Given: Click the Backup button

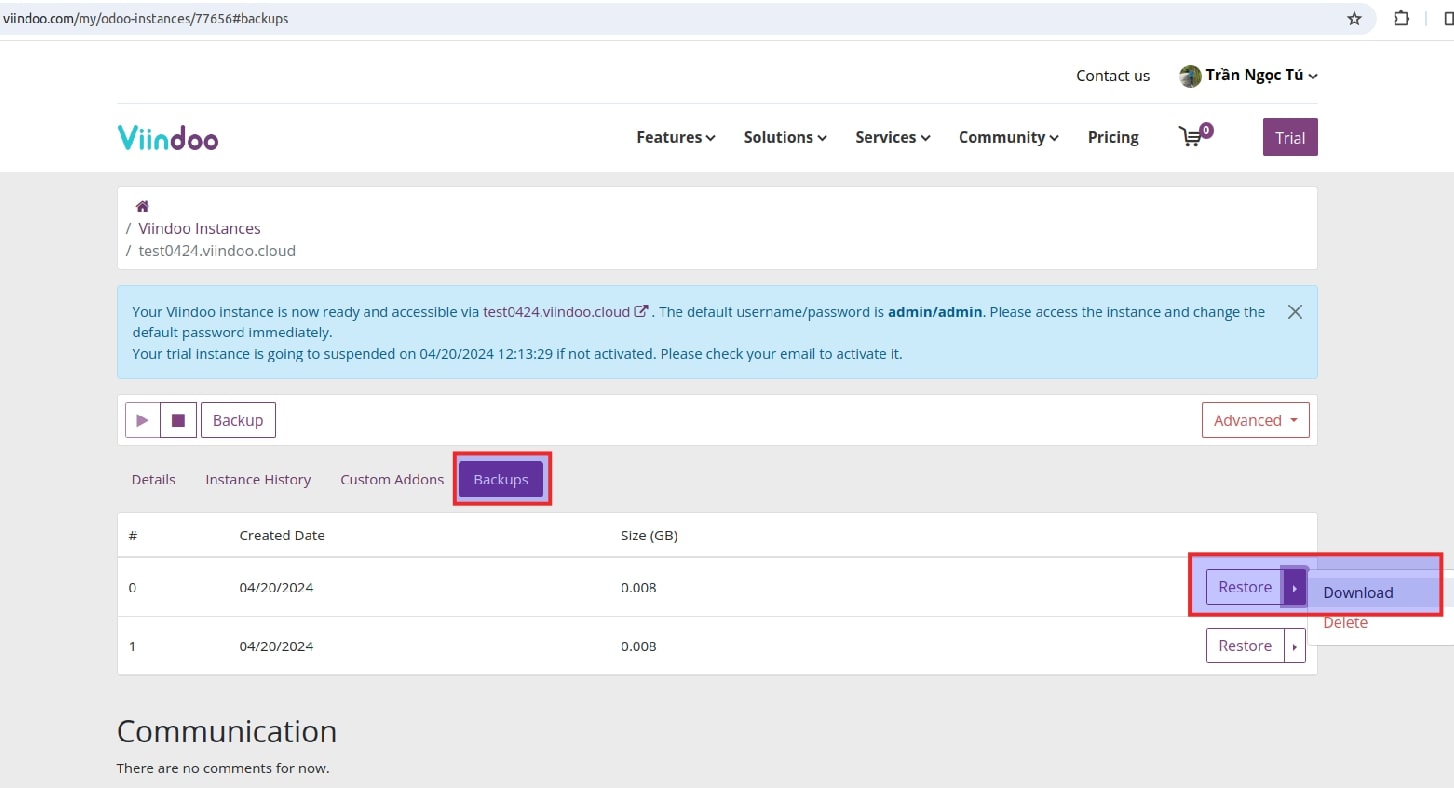Looking at the screenshot, I should [x=238, y=420].
